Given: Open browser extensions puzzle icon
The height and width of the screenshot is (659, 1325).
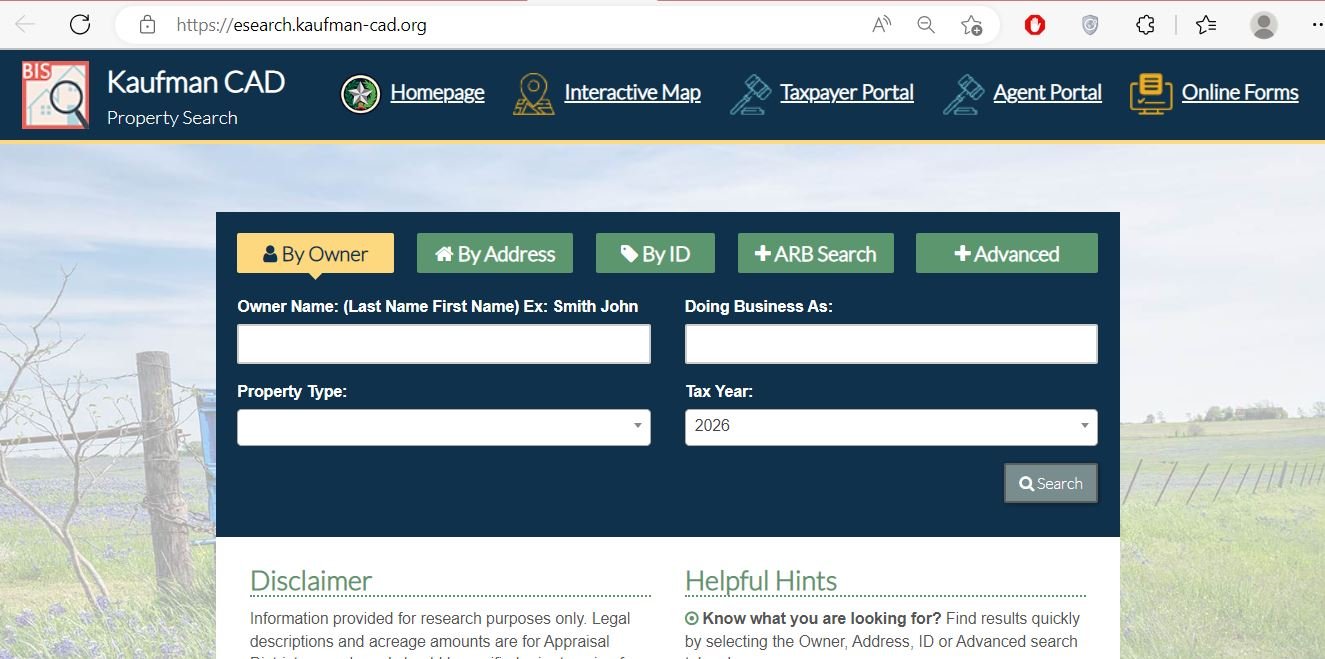Looking at the screenshot, I should tap(1146, 25).
